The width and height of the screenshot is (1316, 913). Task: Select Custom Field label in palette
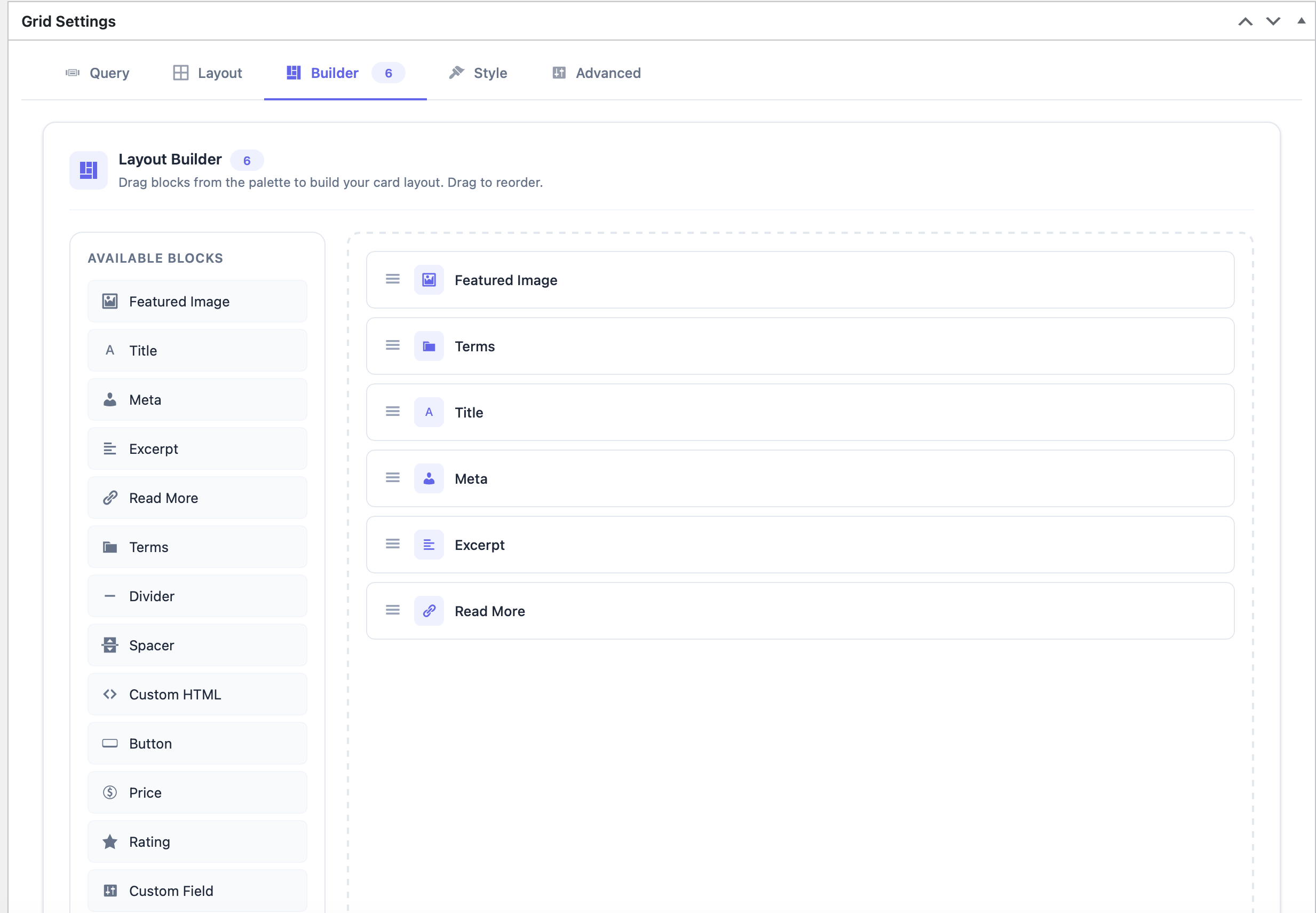(x=171, y=891)
